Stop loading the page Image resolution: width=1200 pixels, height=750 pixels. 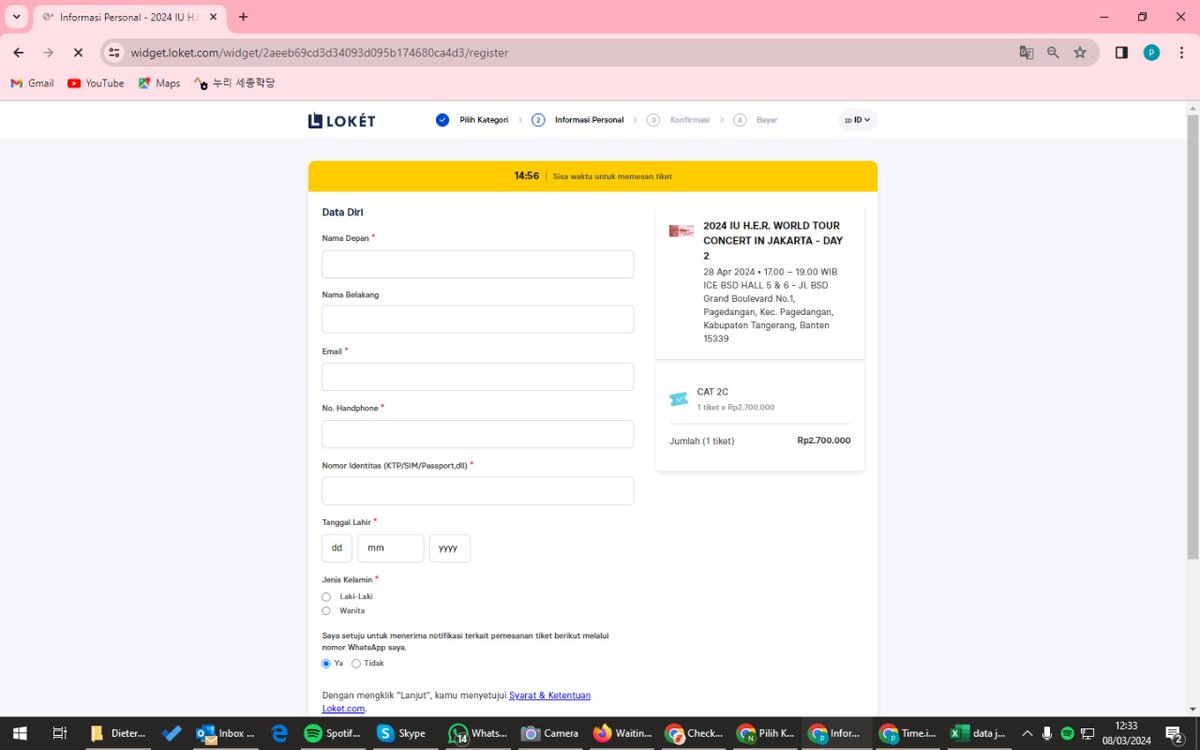(78, 53)
